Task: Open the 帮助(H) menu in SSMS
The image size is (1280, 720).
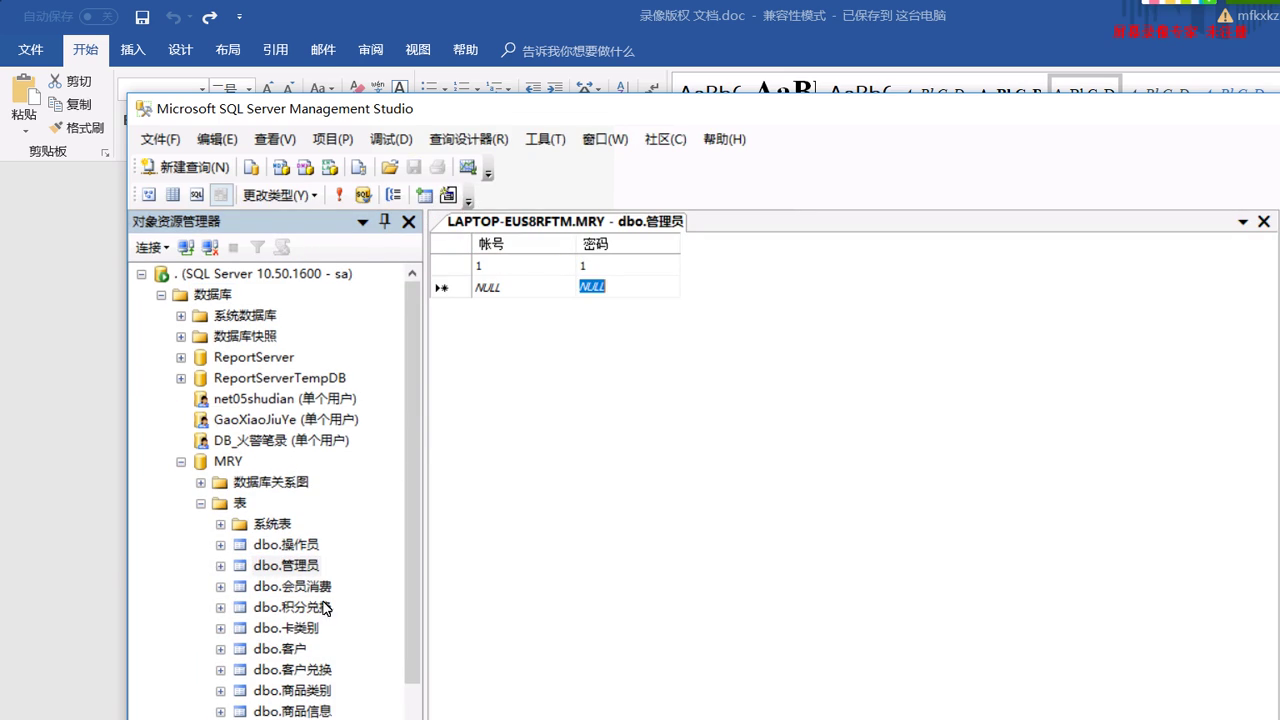Action: [x=724, y=139]
